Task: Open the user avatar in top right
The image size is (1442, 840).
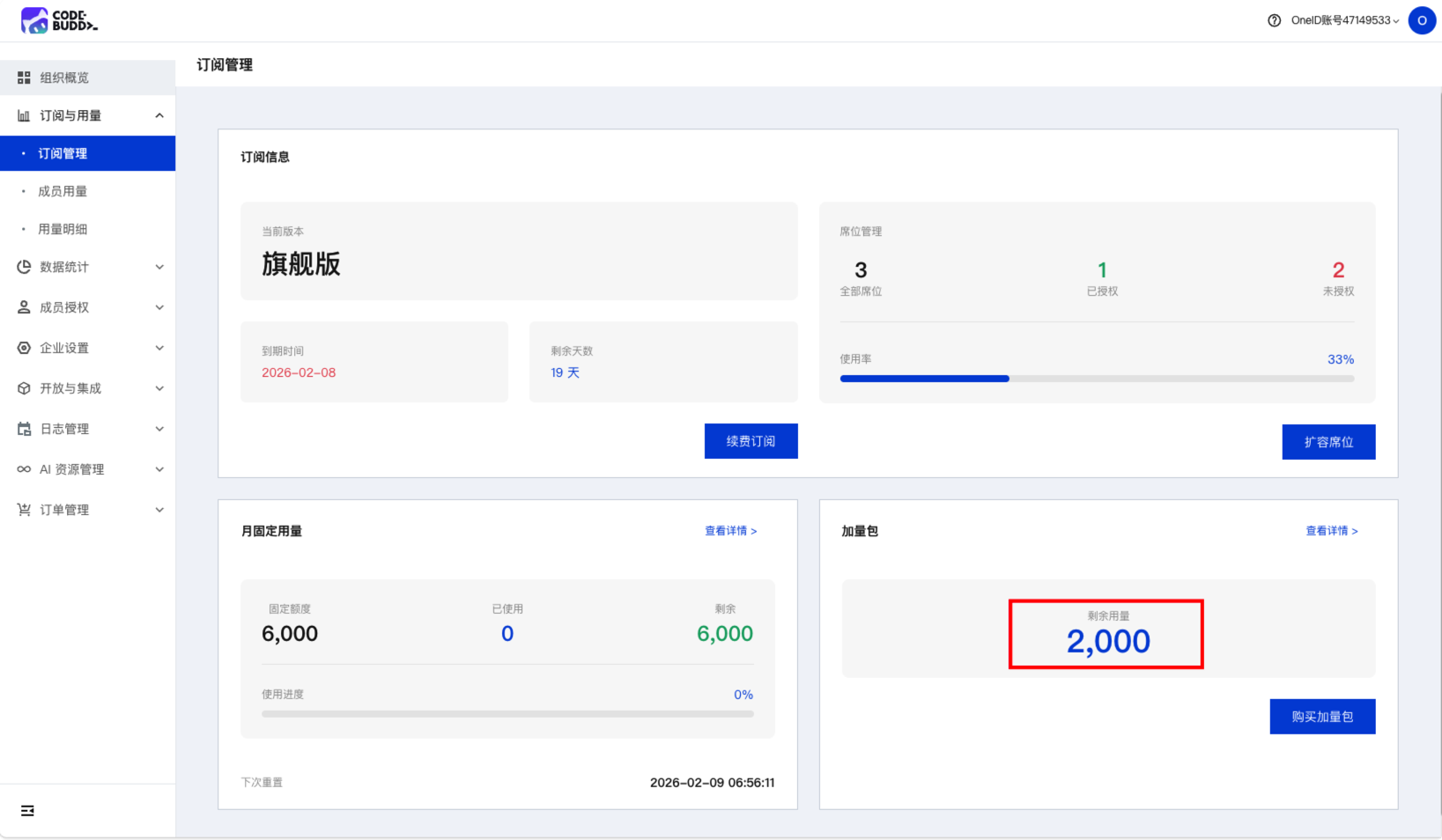Action: 1422,20
